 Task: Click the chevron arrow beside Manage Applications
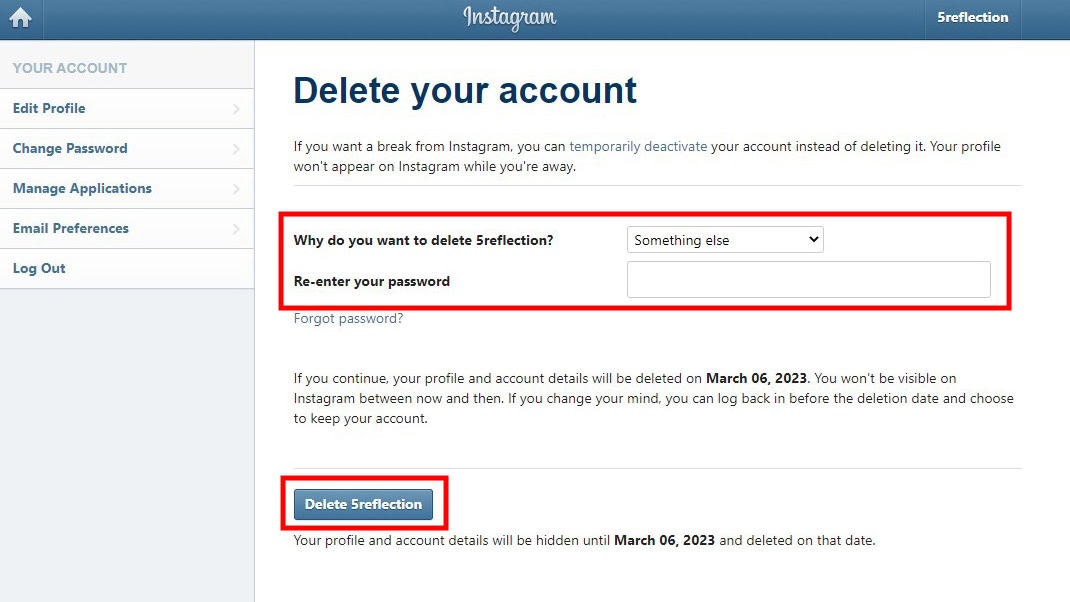[236, 189]
